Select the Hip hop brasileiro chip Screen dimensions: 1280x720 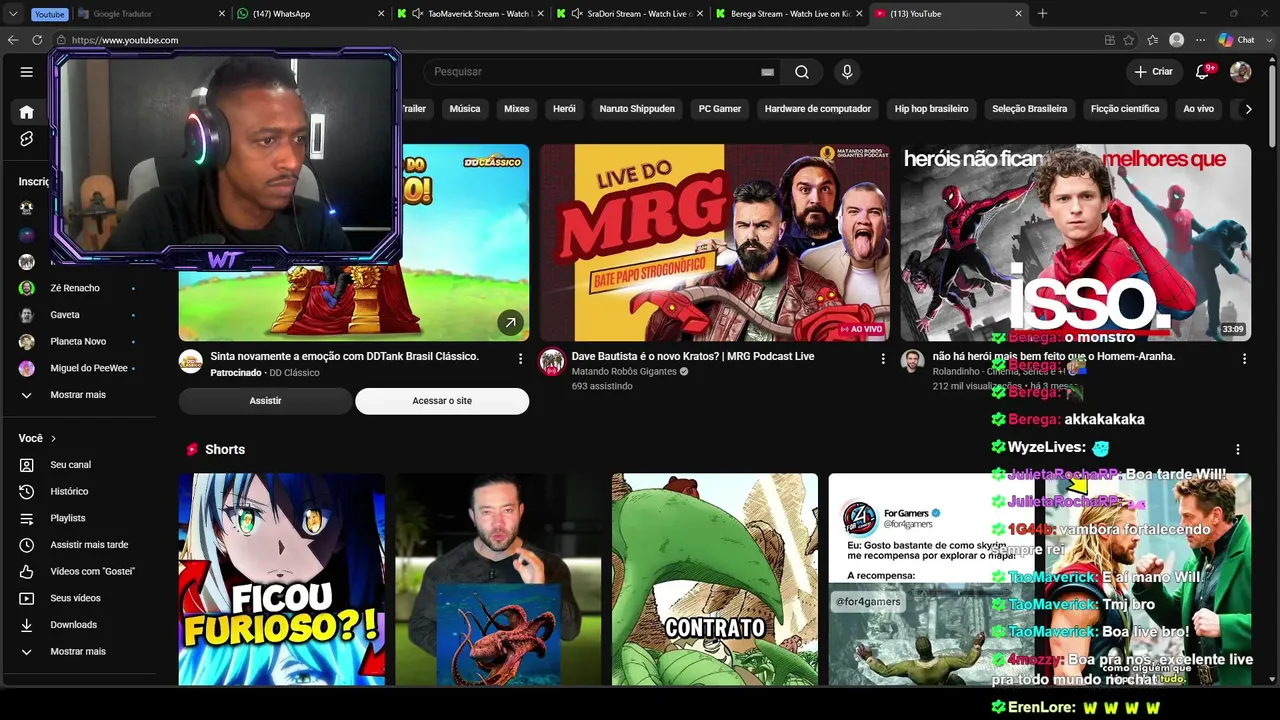[x=932, y=109]
